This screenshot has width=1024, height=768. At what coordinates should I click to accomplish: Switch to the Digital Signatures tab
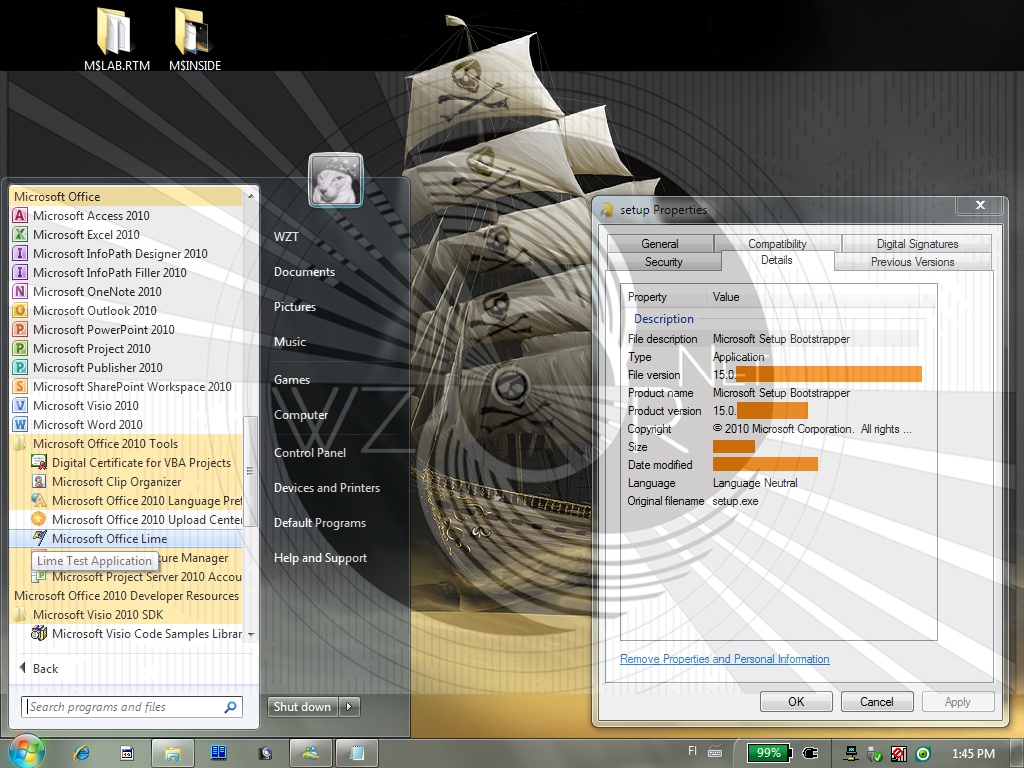tap(917, 244)
